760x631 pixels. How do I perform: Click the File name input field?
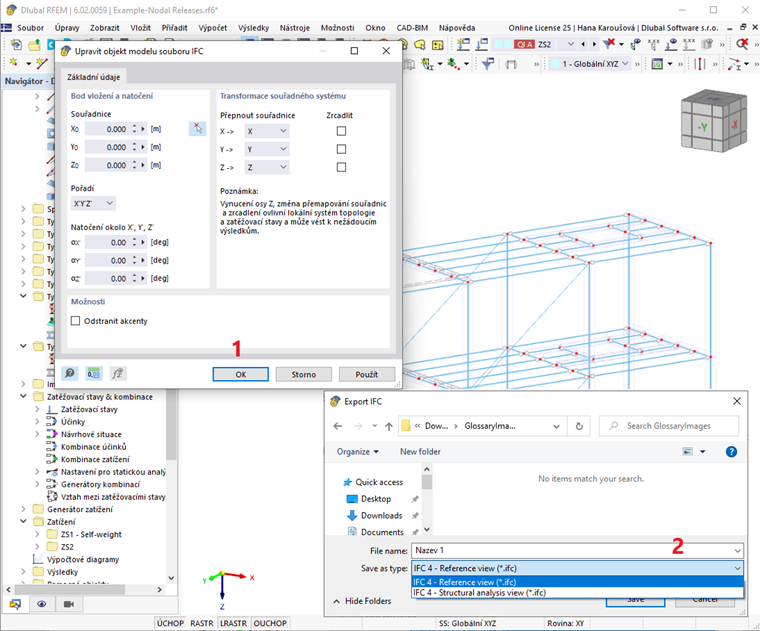click(x=577, y=551)
